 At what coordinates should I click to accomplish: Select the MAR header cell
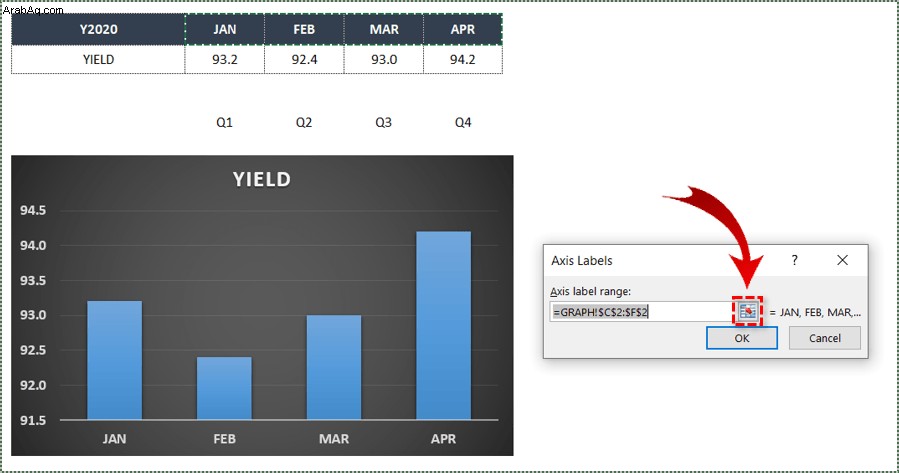click(384, 29)
